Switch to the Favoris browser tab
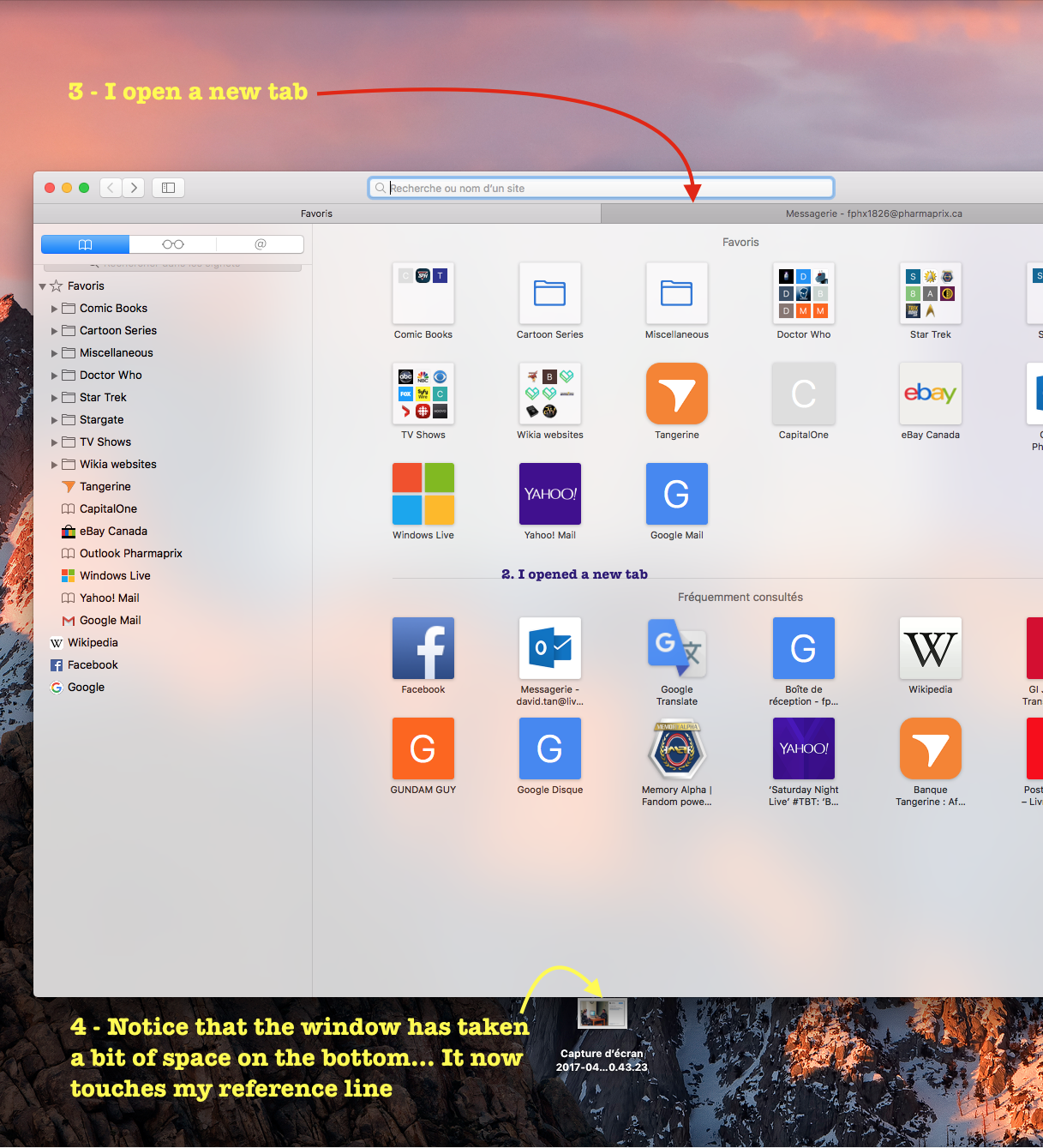This screenshot has height=1148, width=1043. [x=317, y=213]
